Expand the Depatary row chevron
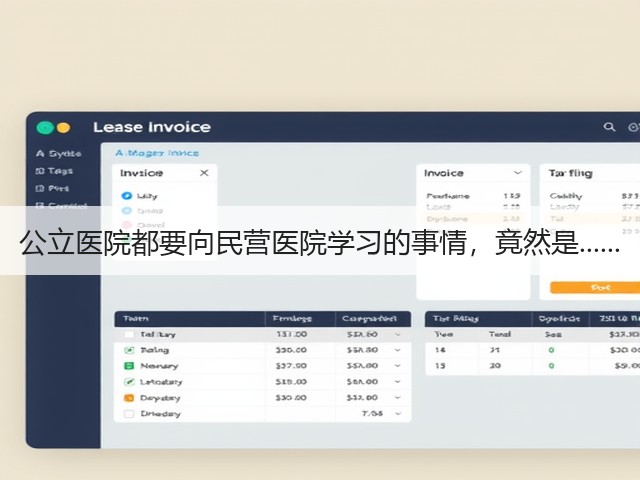640x480 pixels. [398, 398]
